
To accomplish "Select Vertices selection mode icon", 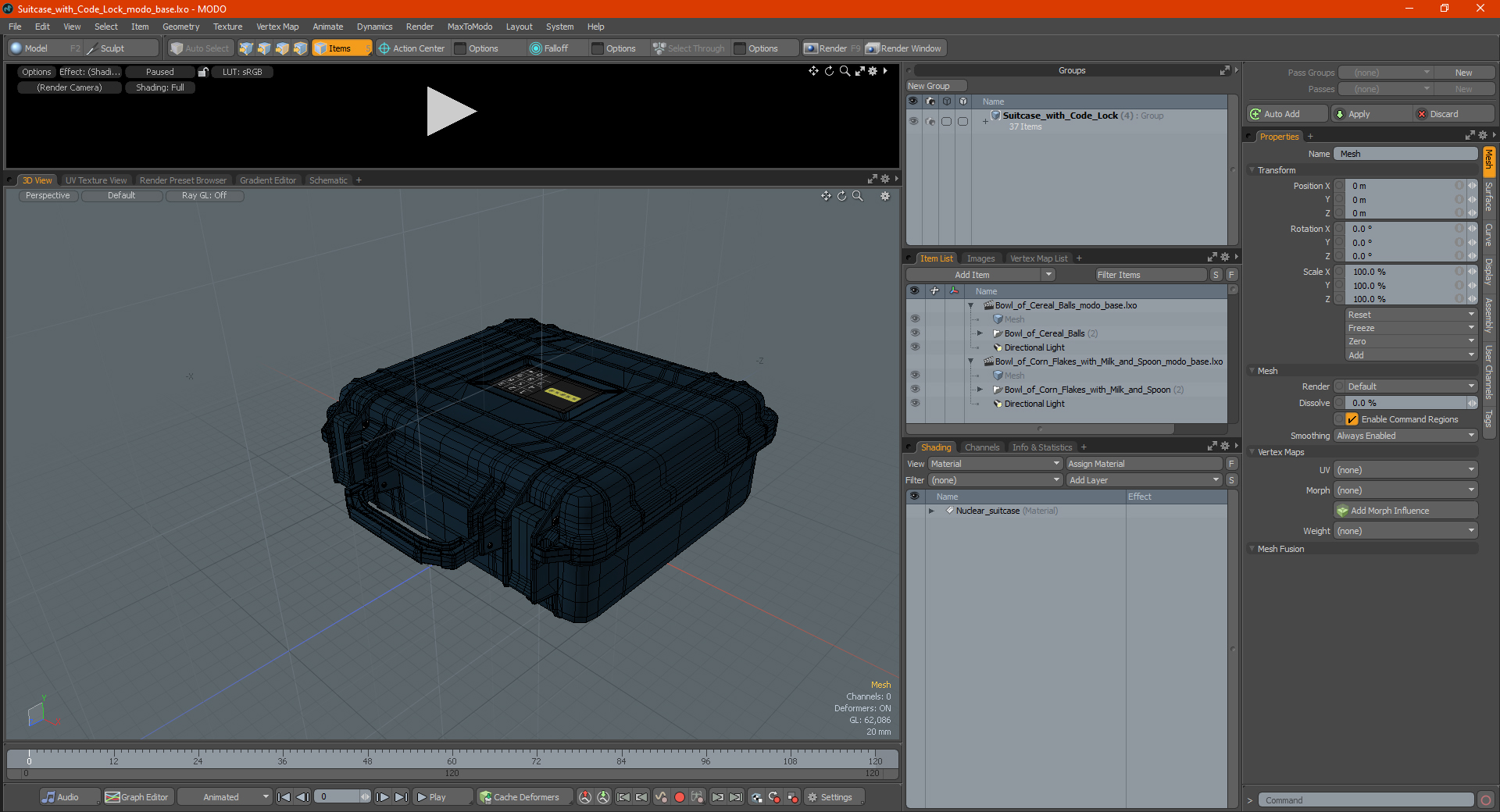I will coord(246,48).
